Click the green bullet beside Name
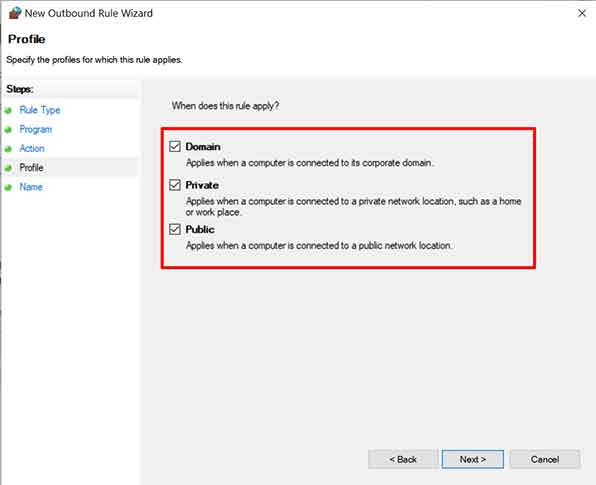Viewport: 596px width, 485px height. (8, 187)
